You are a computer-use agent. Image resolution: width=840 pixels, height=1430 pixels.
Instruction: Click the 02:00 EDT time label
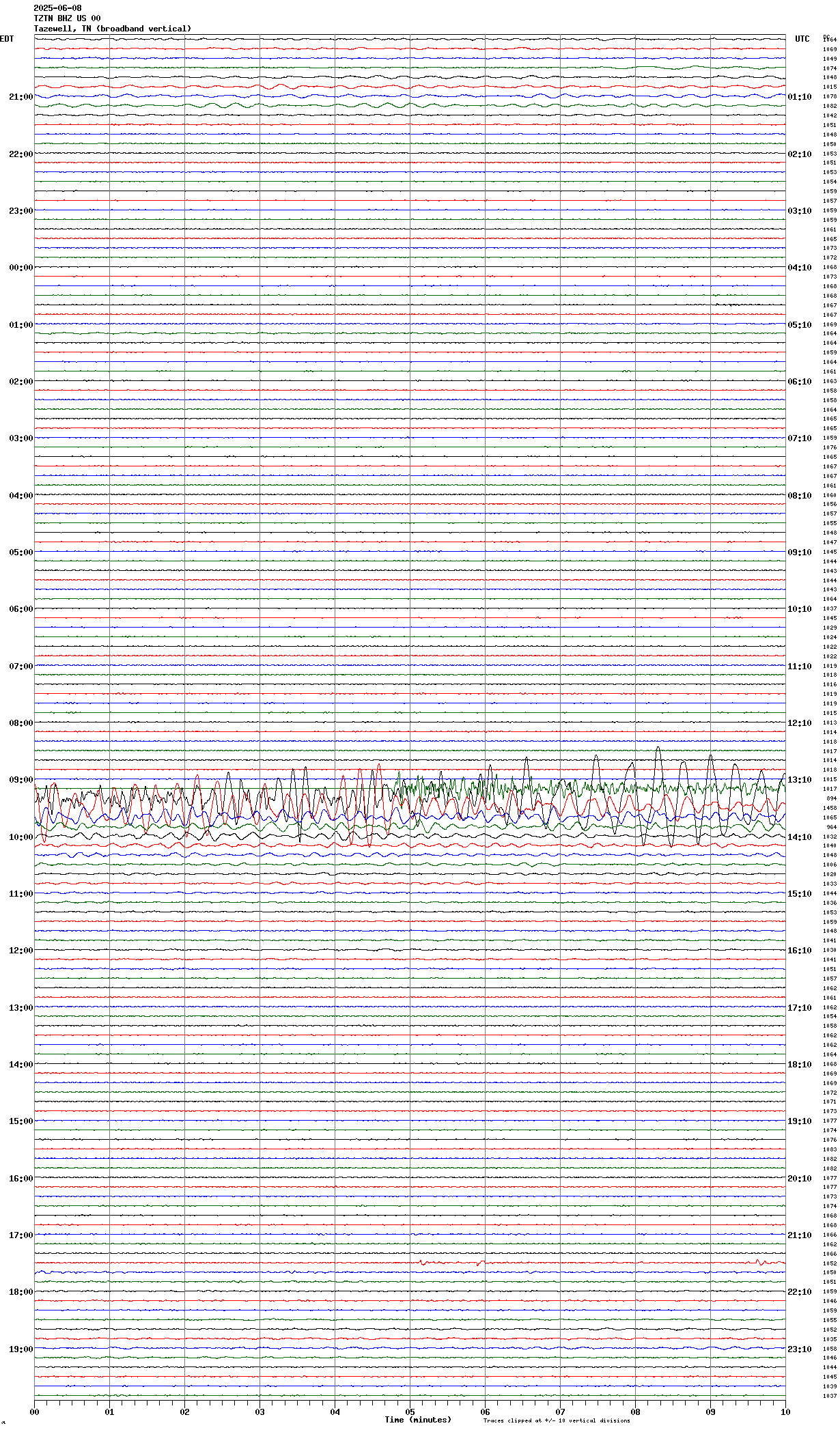[21, 382]
